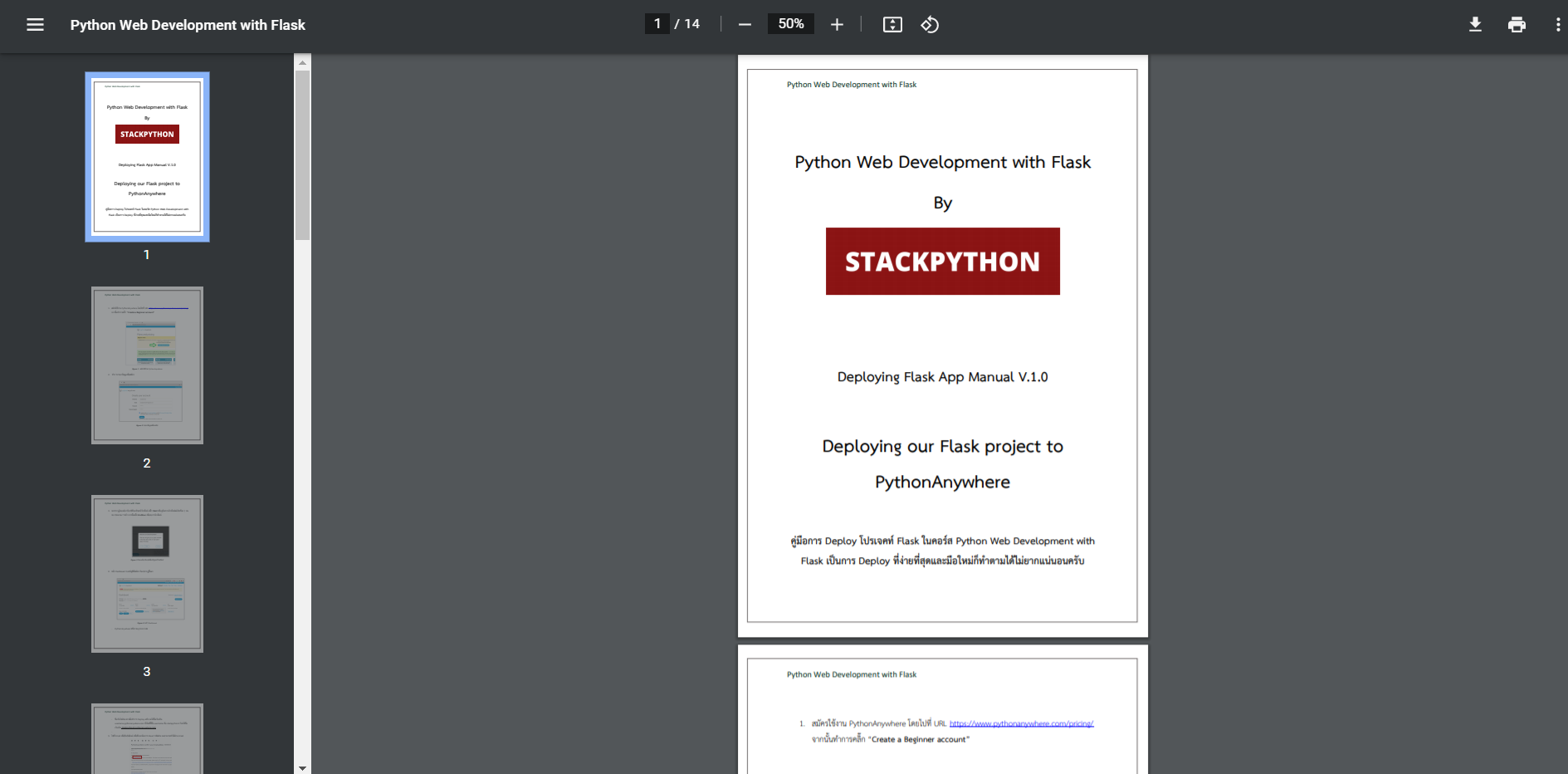Image resolution: width=1568 pixels, height=774 pixels.
Task: Open the pythonanywhere.com/pricing link
Action: pos(1021,723)
